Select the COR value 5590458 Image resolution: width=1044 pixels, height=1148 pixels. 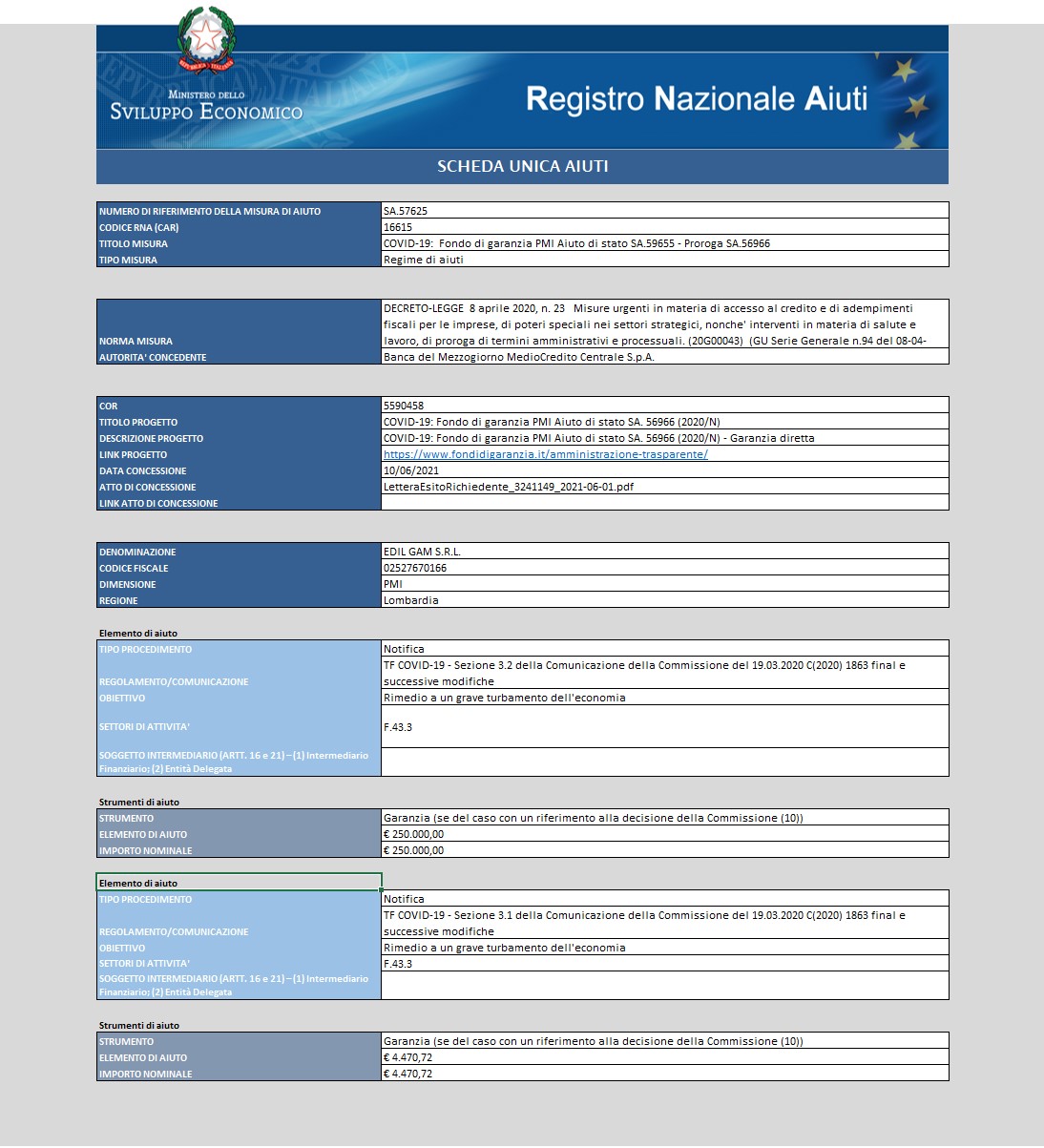[665, 406]
